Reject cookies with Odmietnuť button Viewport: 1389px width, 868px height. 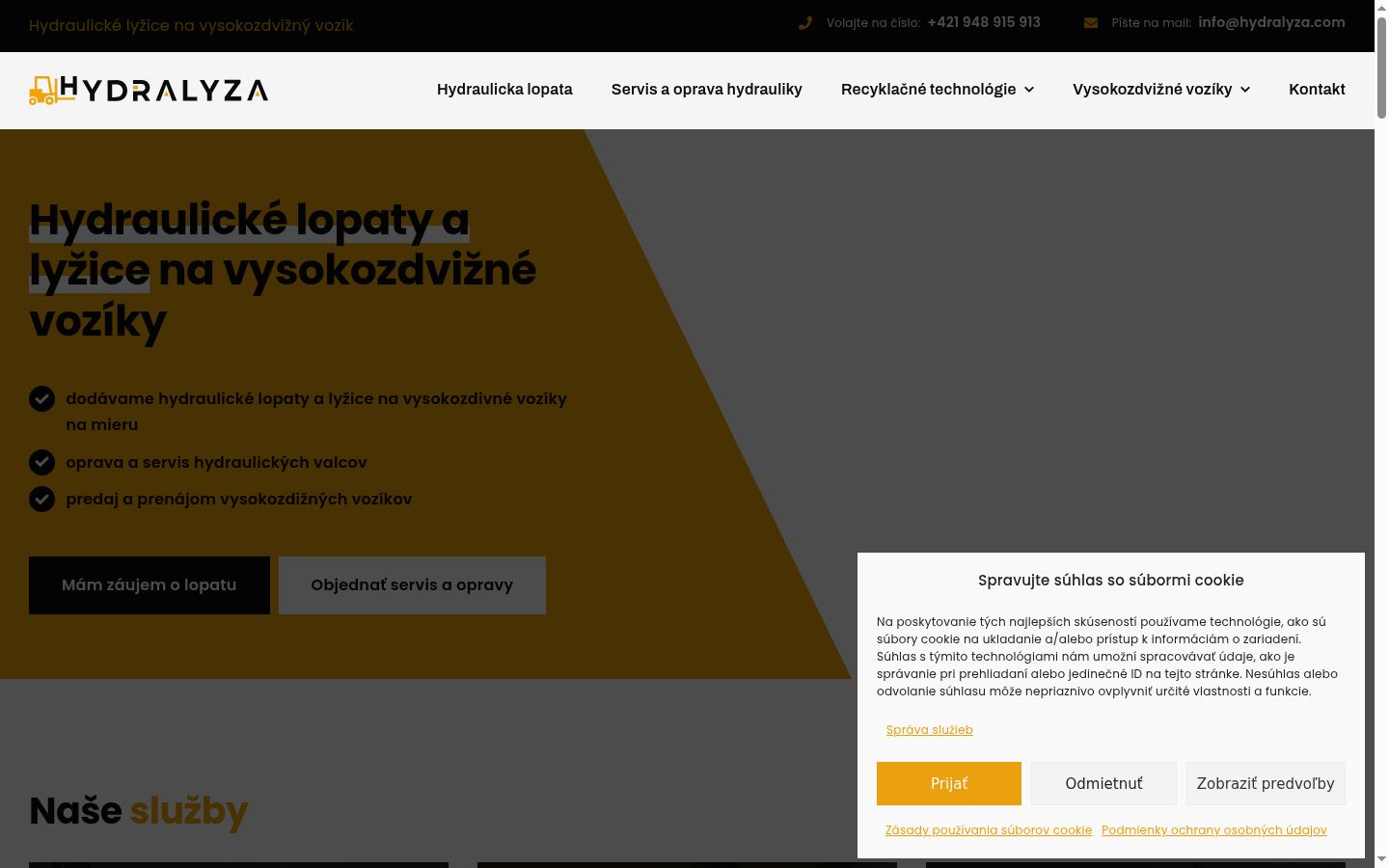pyautogui.click(x=1103, y=783)
